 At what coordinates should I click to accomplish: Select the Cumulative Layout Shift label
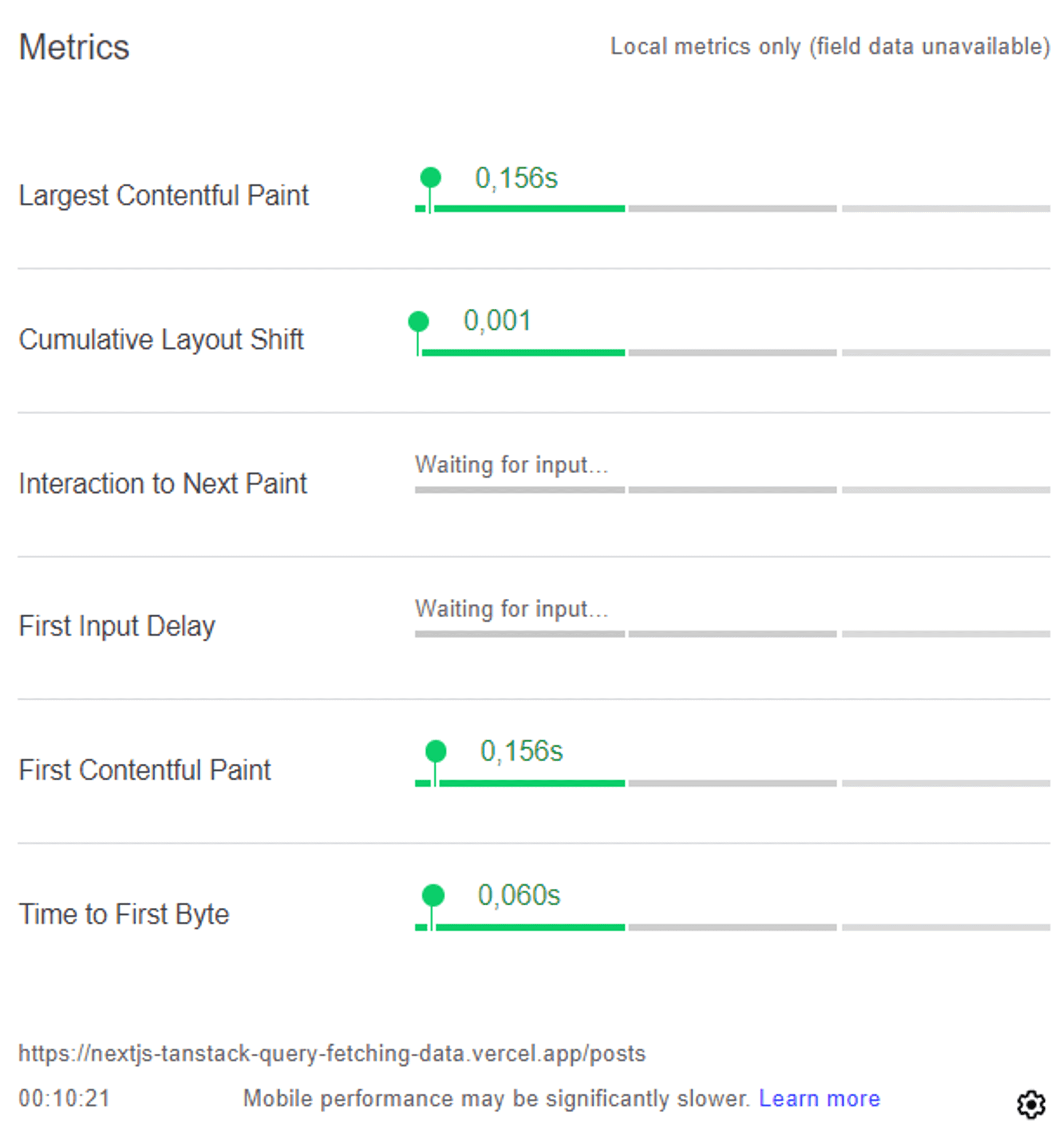pyautogui.click(x=161, y=339)
